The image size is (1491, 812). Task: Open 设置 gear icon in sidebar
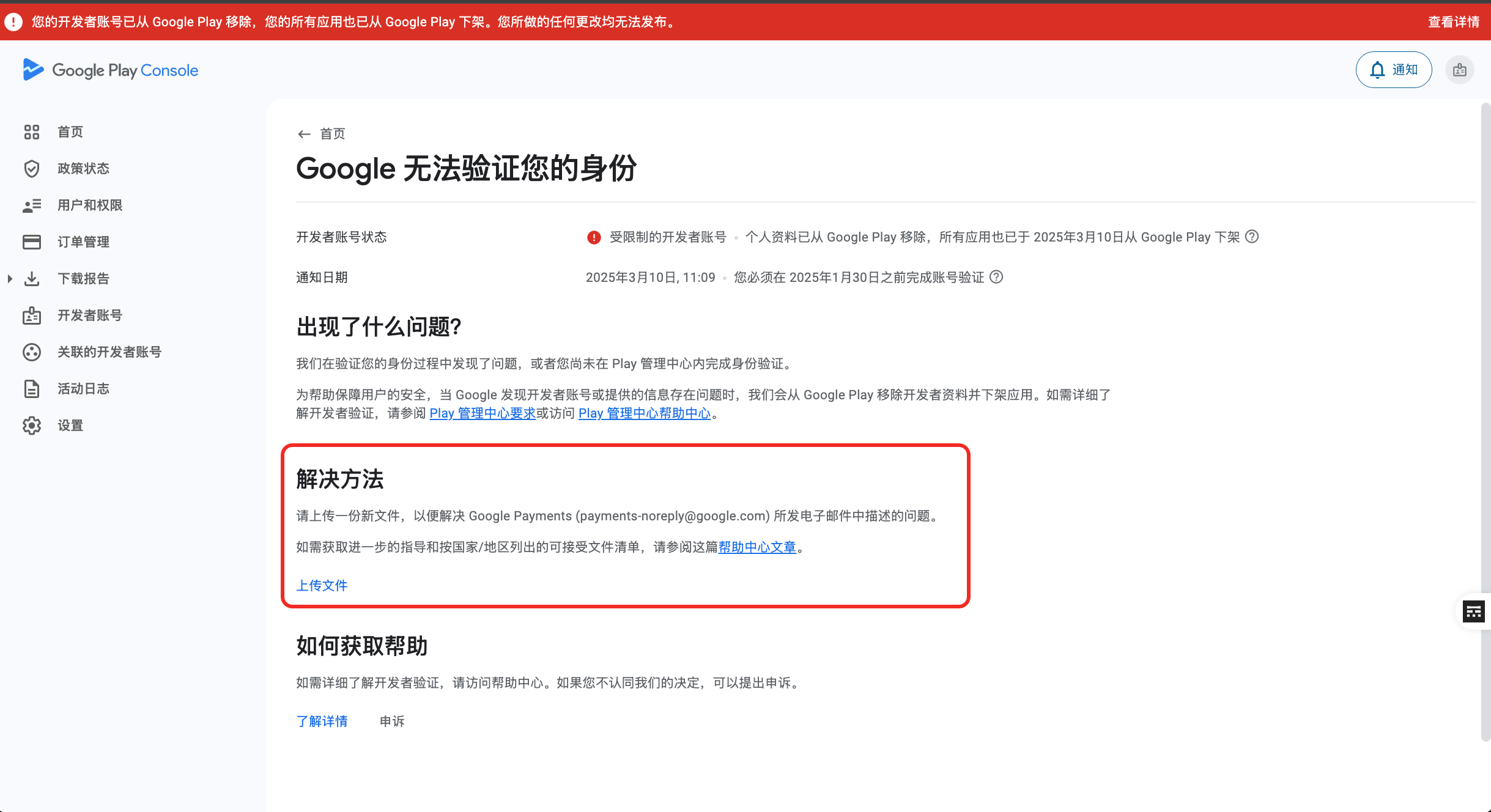click(x=32, y=425)
